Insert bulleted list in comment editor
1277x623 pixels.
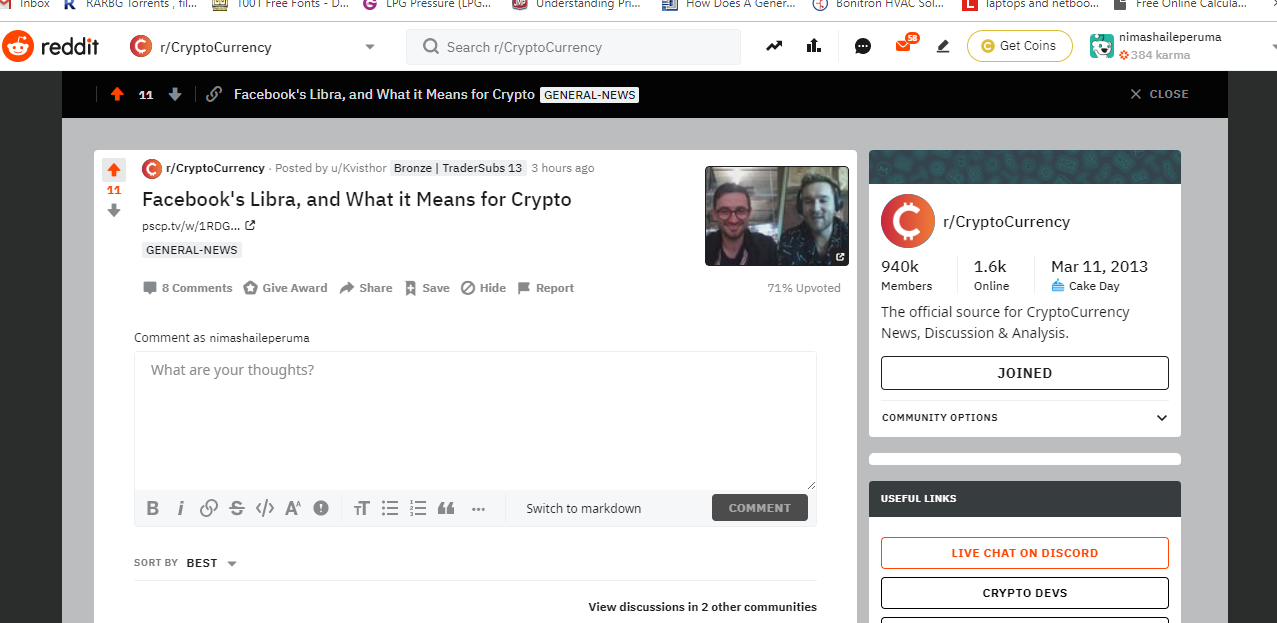[x=390, y=508]
